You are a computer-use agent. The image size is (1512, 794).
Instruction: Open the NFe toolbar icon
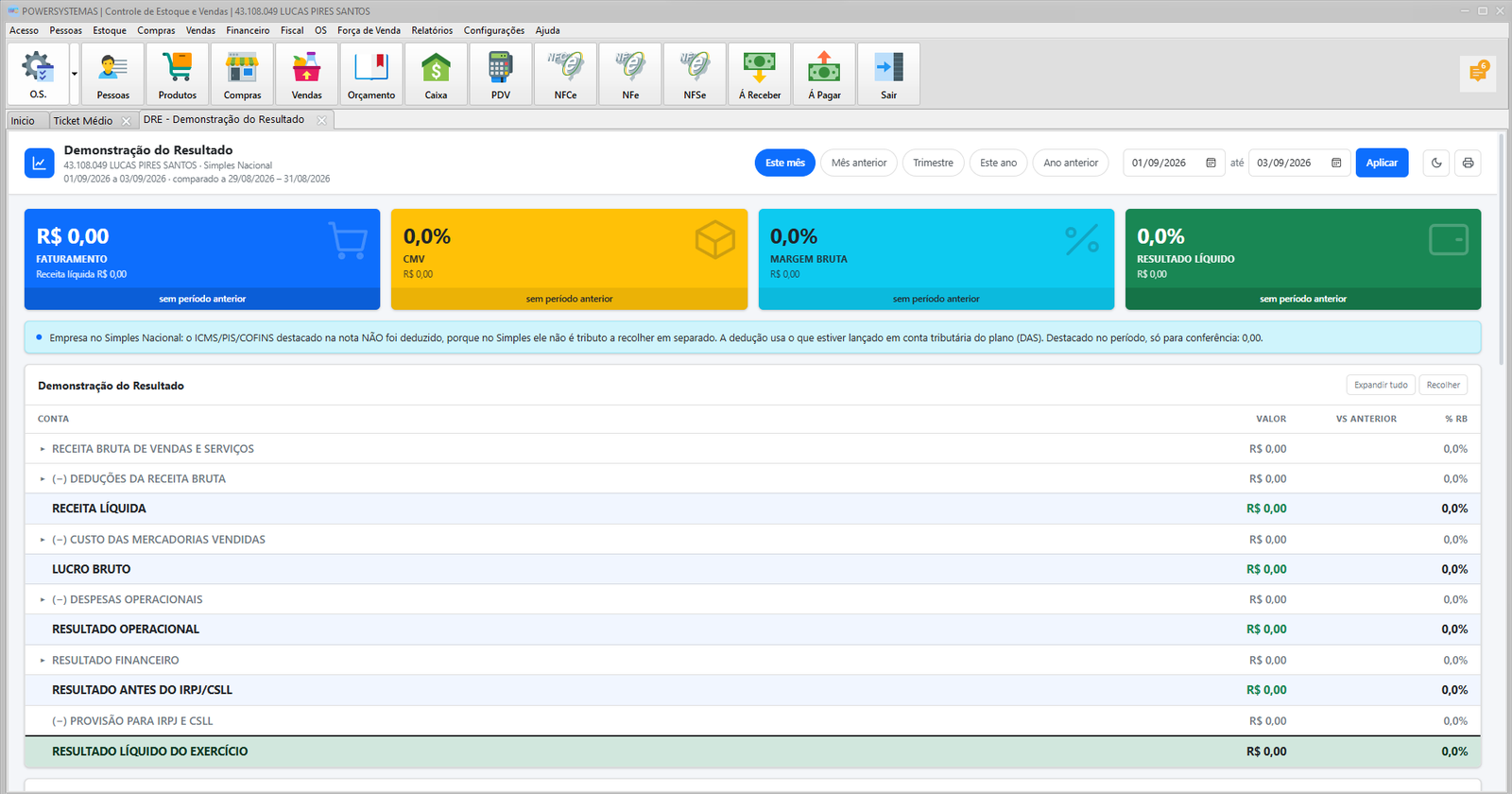pyautogui.click(x=630, y=74)
